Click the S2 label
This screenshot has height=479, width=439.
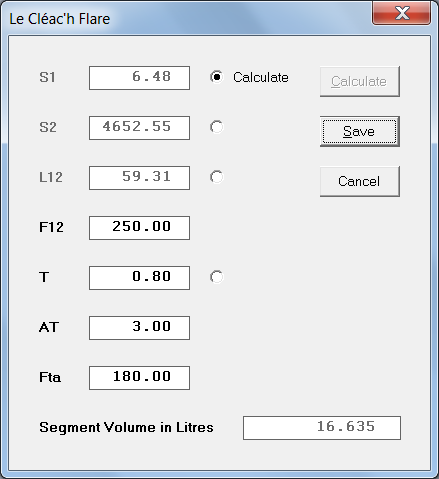pos(48,127)
